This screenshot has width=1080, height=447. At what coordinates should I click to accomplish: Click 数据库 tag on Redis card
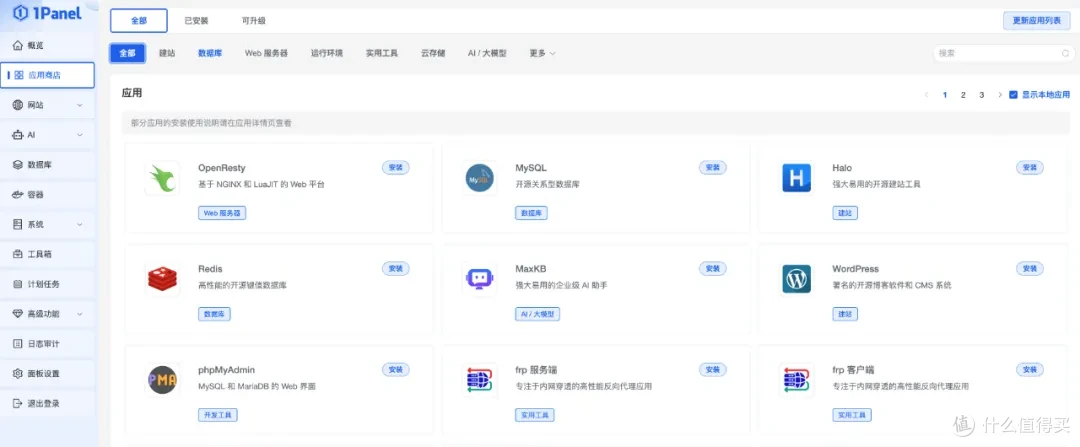214,314
